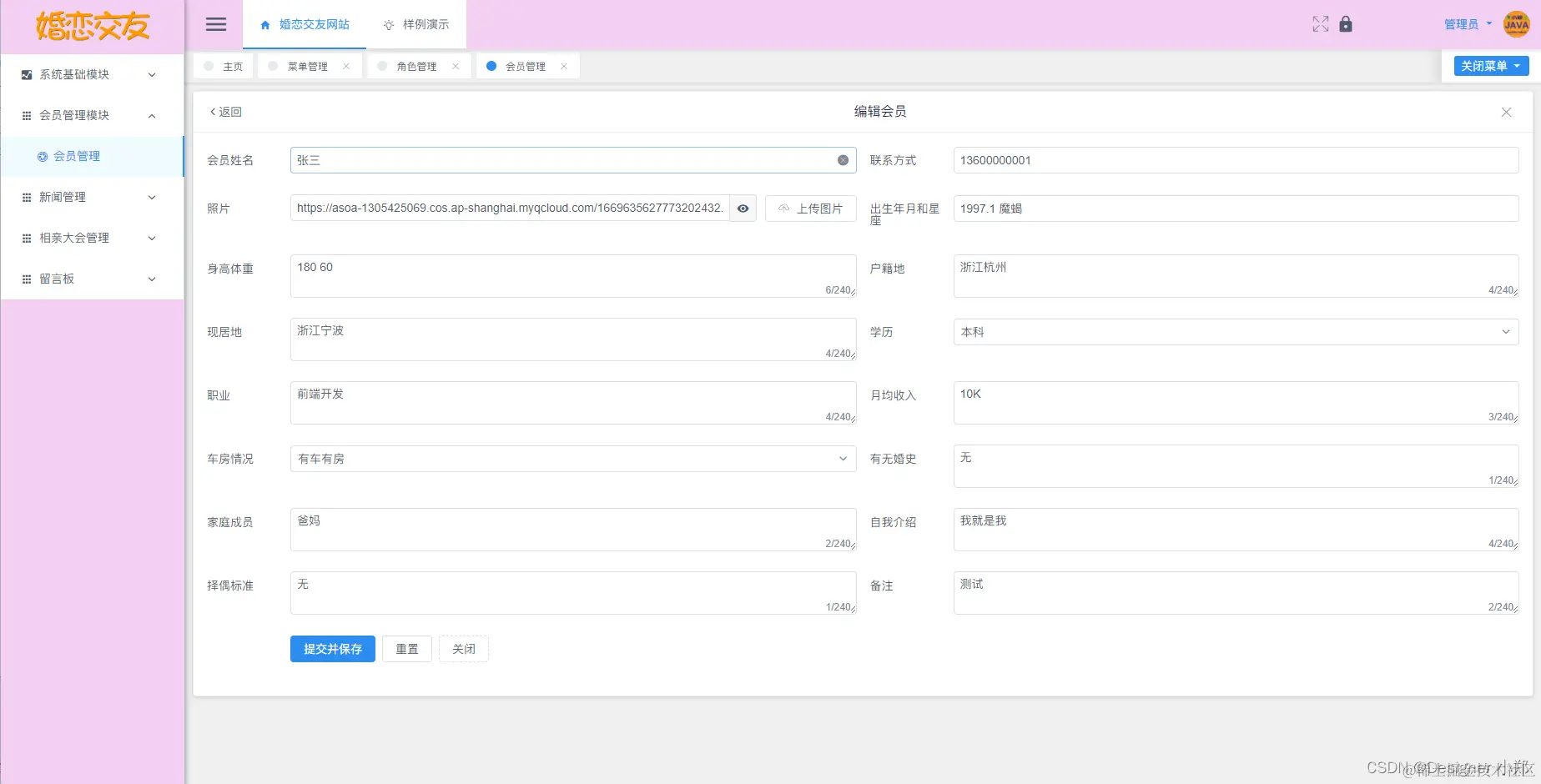
Task: Collapse the 会员管理模块 menu chevron
Action: [x=152, y=116]
